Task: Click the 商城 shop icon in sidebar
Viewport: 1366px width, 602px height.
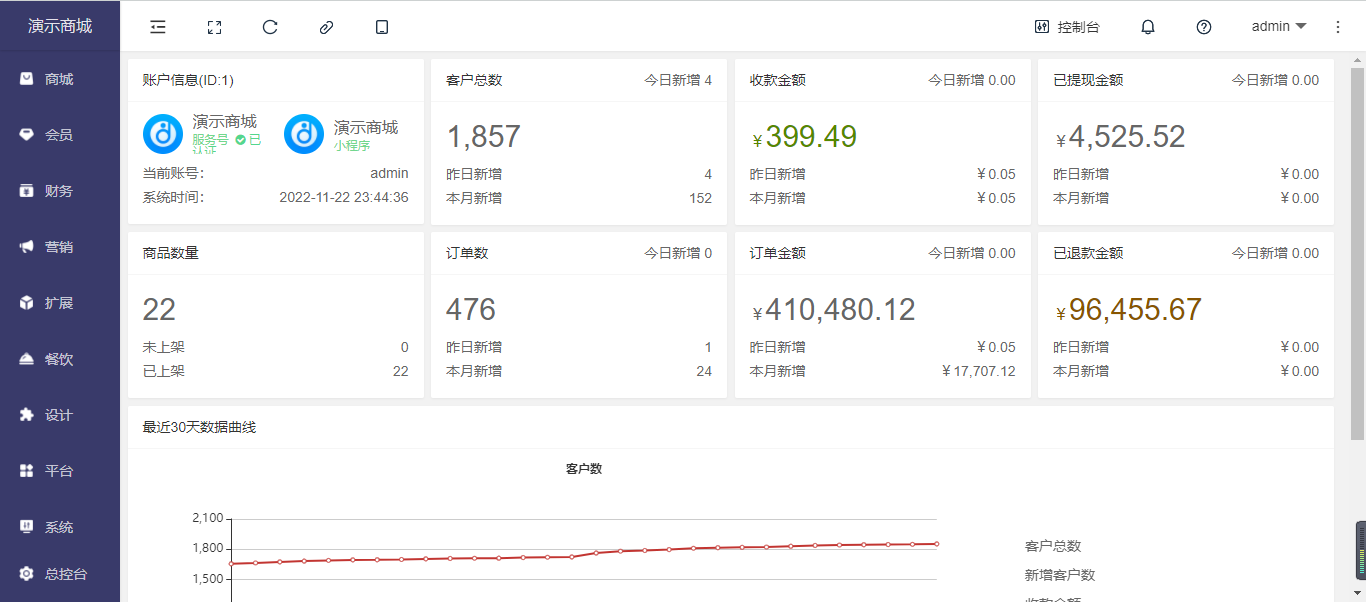Action: pyautogui.click(x=27, y=78)
